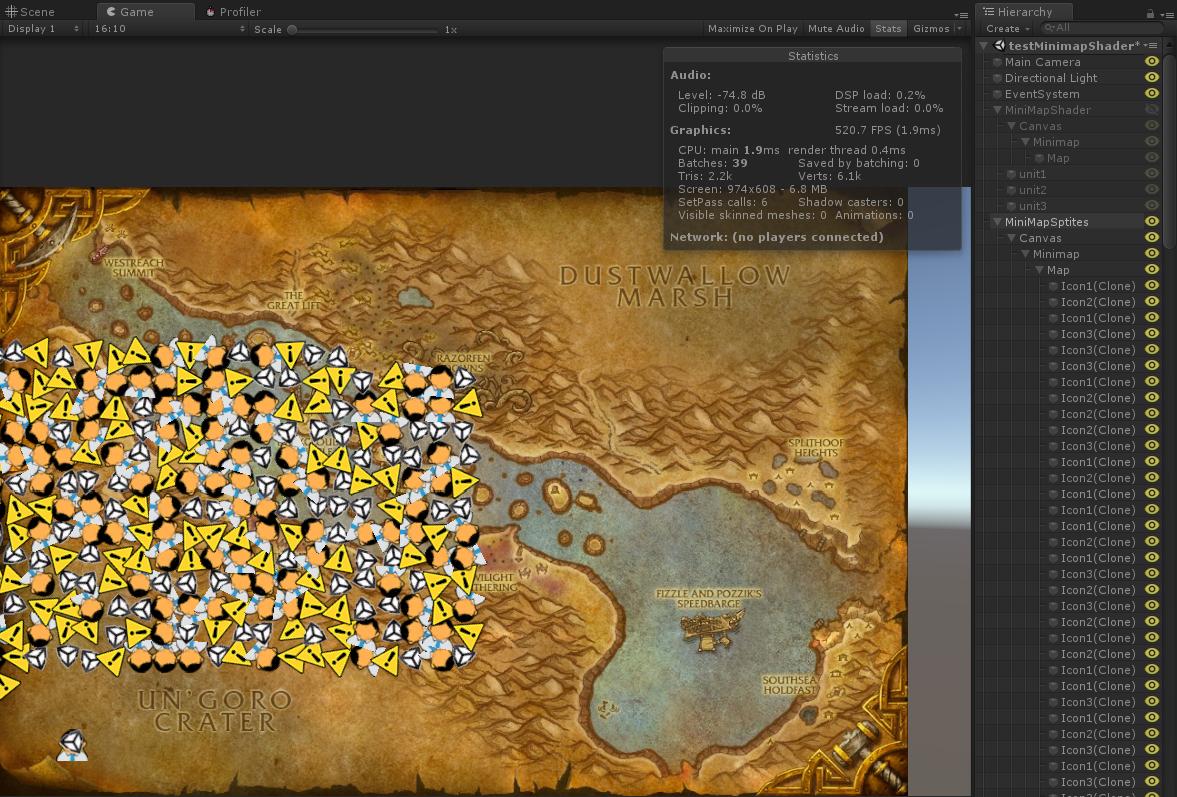This screenshot has width=1177, height=797.
Task: Toggle visibility eye for unit3
Action: point(1151,206)
